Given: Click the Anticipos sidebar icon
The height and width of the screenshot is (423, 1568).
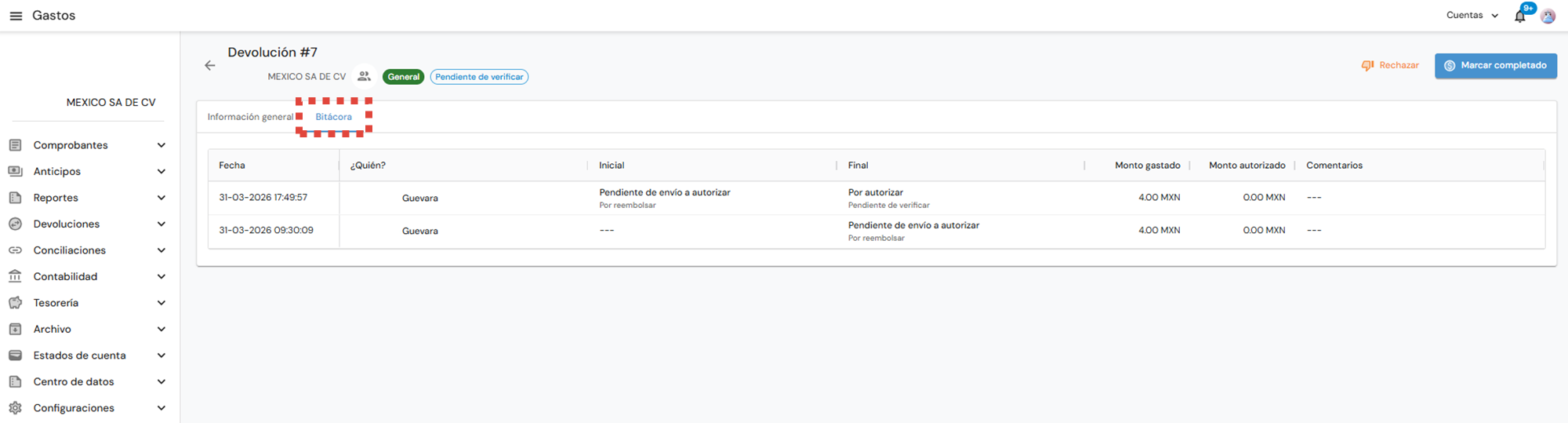Looking at the screenshot, I should 15,171.
